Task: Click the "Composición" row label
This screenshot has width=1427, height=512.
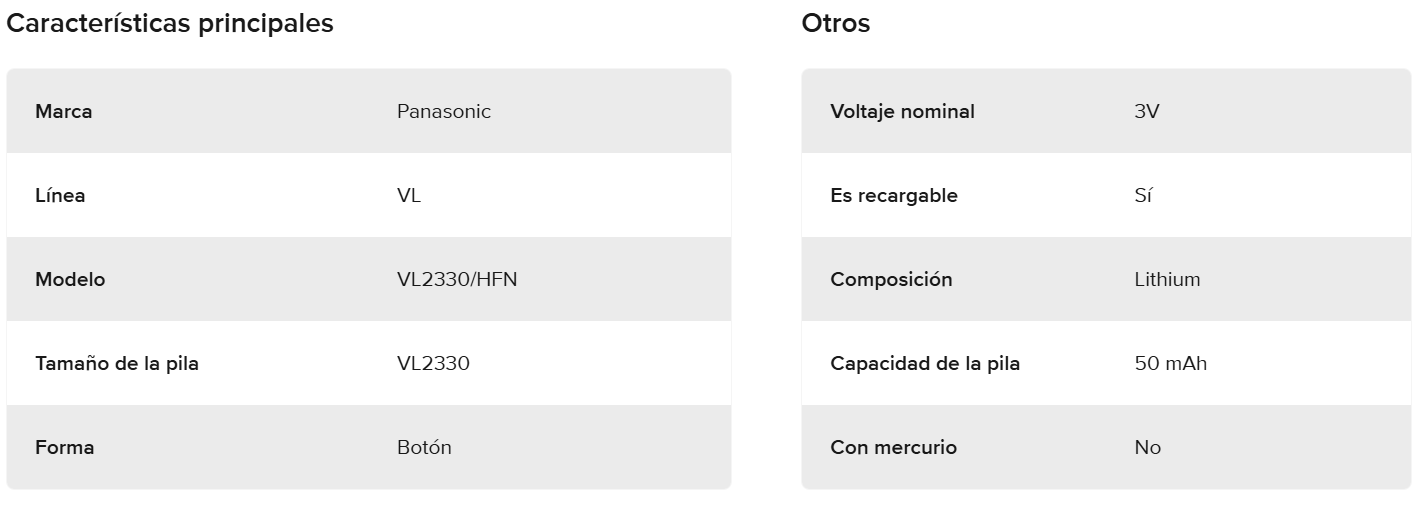Action: coord(891,279)
